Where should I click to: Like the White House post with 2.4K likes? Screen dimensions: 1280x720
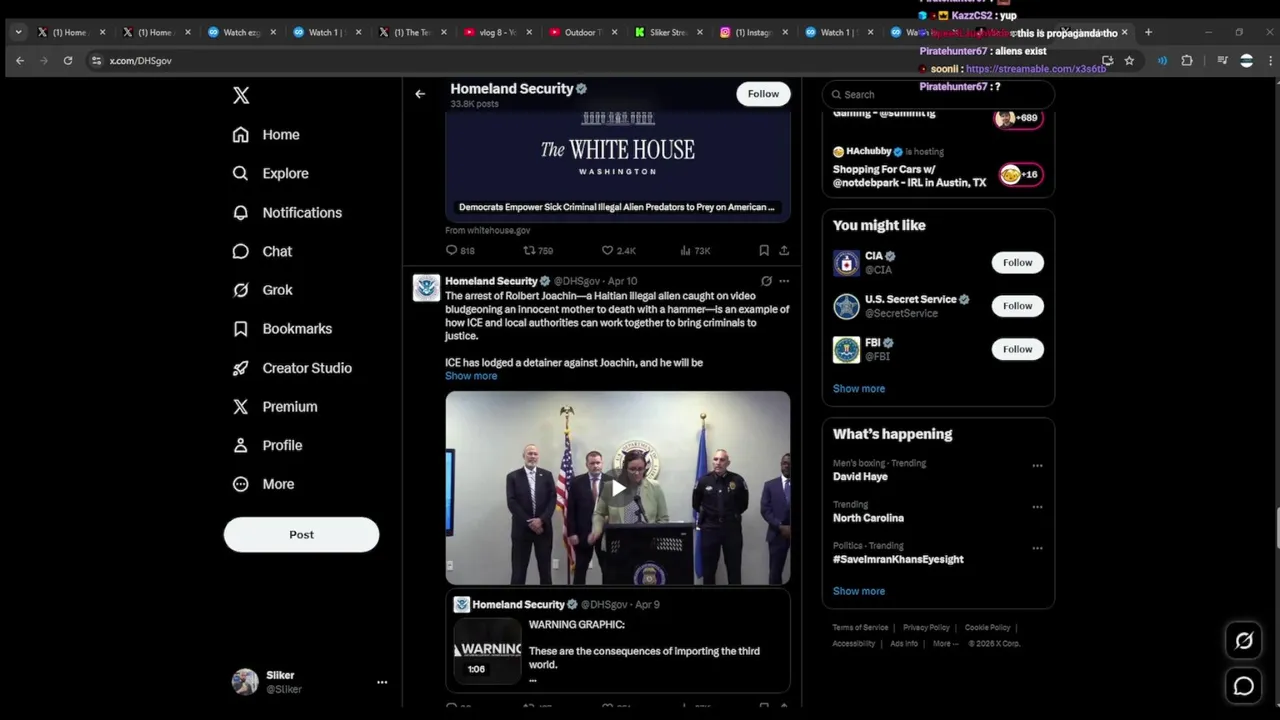618,251
